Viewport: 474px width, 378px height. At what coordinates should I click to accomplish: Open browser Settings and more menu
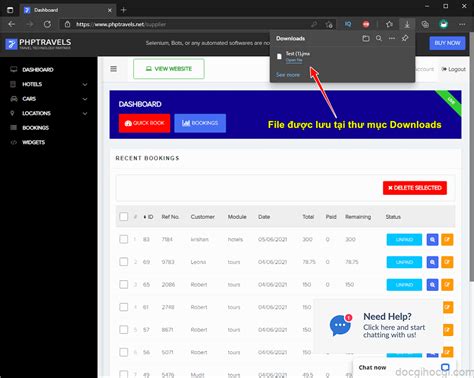click(462, 24)
